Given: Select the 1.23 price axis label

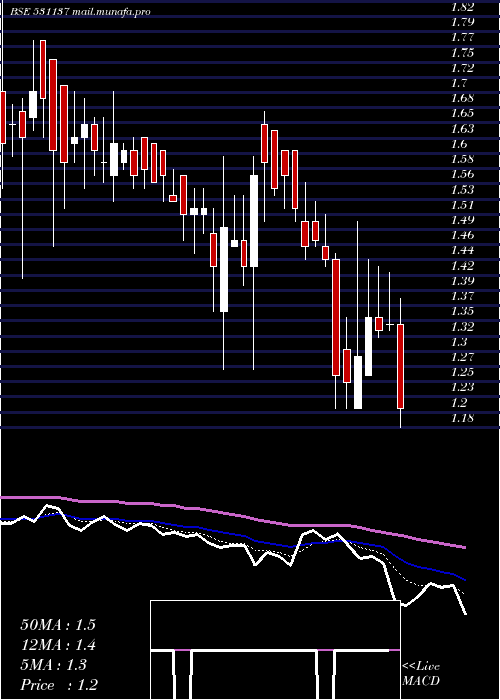Looking at the screenshot, I should tap(462, 388).
